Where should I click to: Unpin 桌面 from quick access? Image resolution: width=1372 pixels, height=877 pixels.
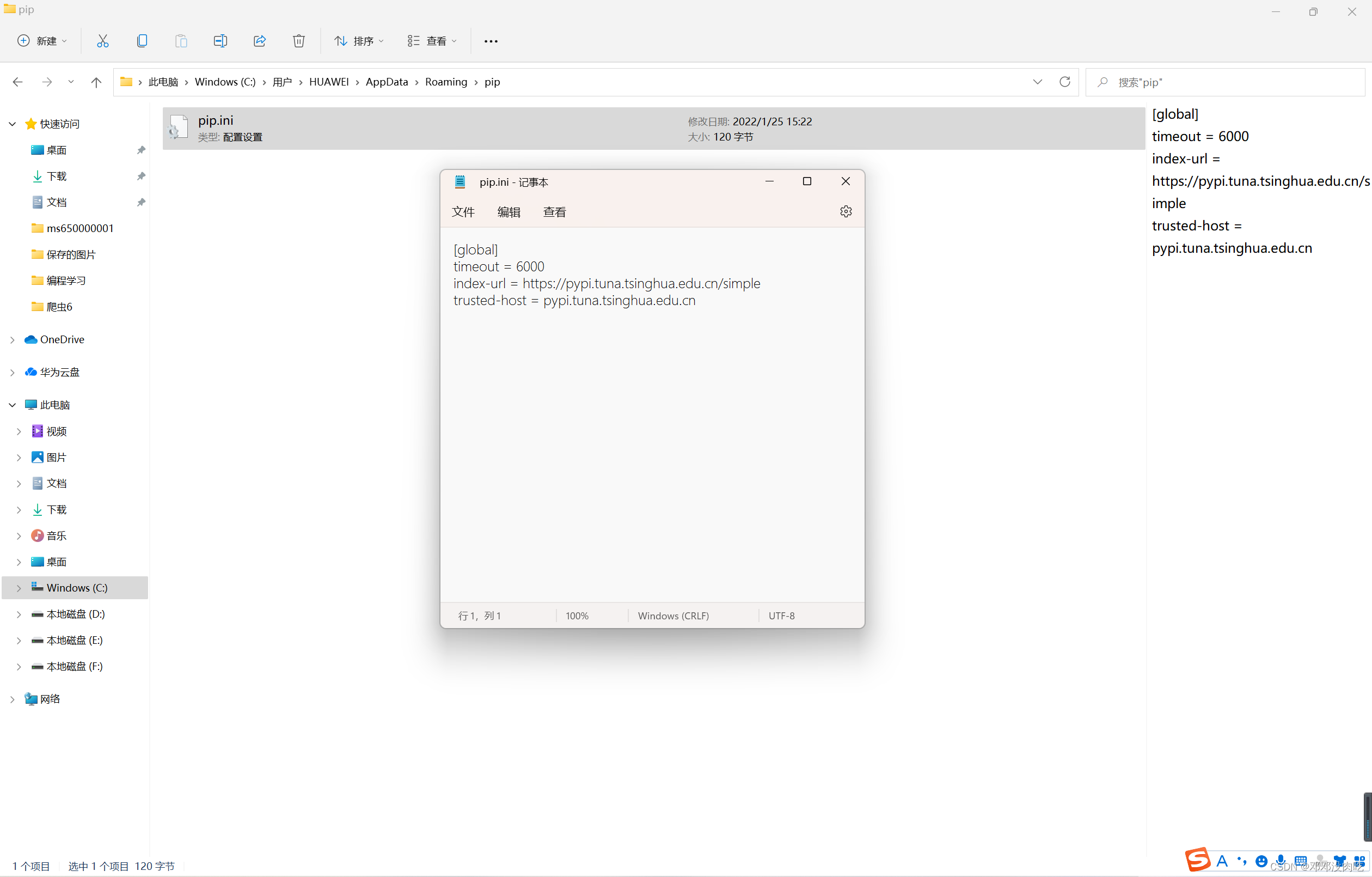pos(140,149)
